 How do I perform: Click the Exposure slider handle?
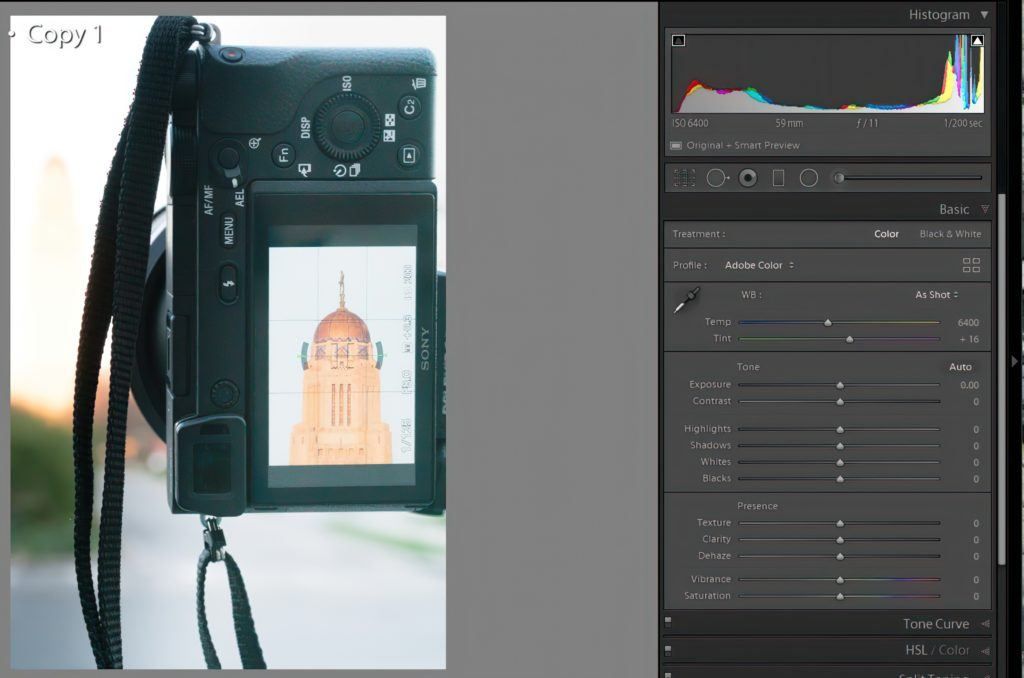840,385
